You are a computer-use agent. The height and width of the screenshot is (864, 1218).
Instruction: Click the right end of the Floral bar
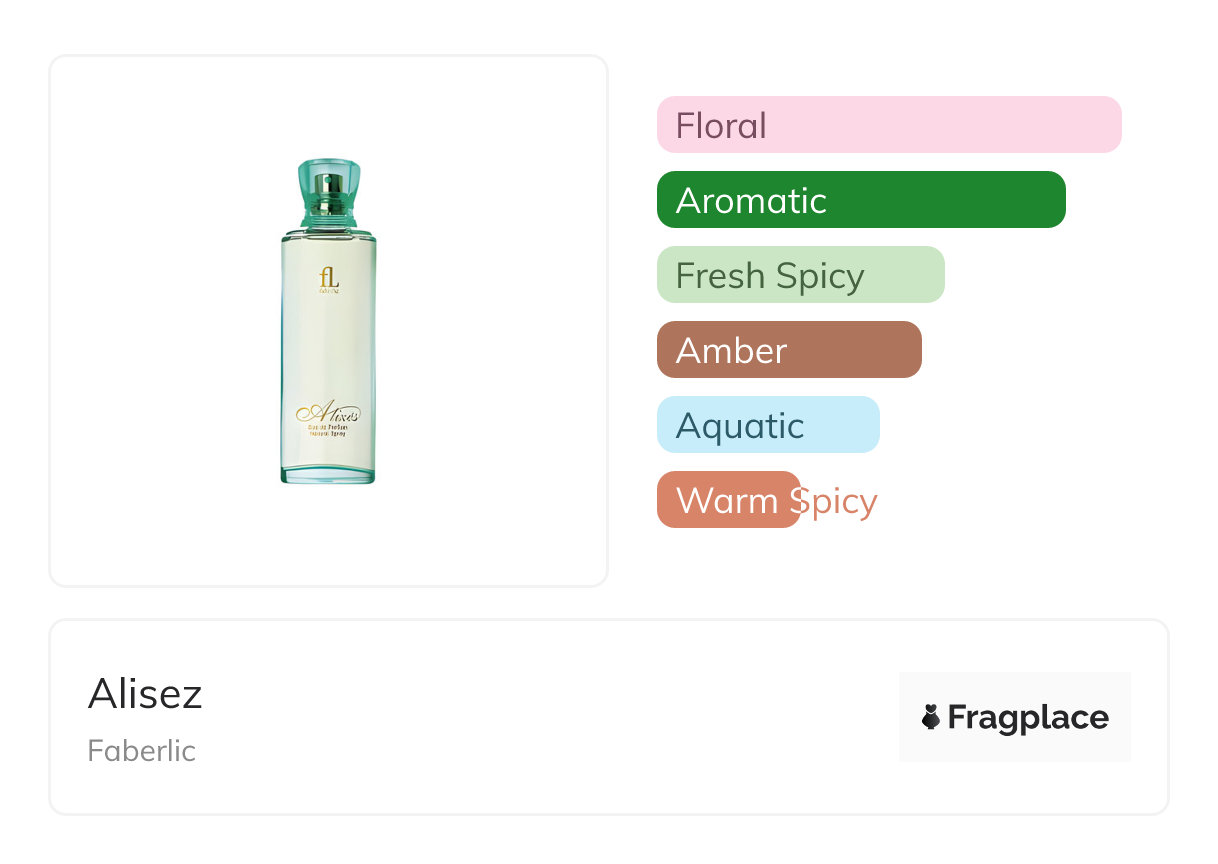click(x=1105, y=125)
